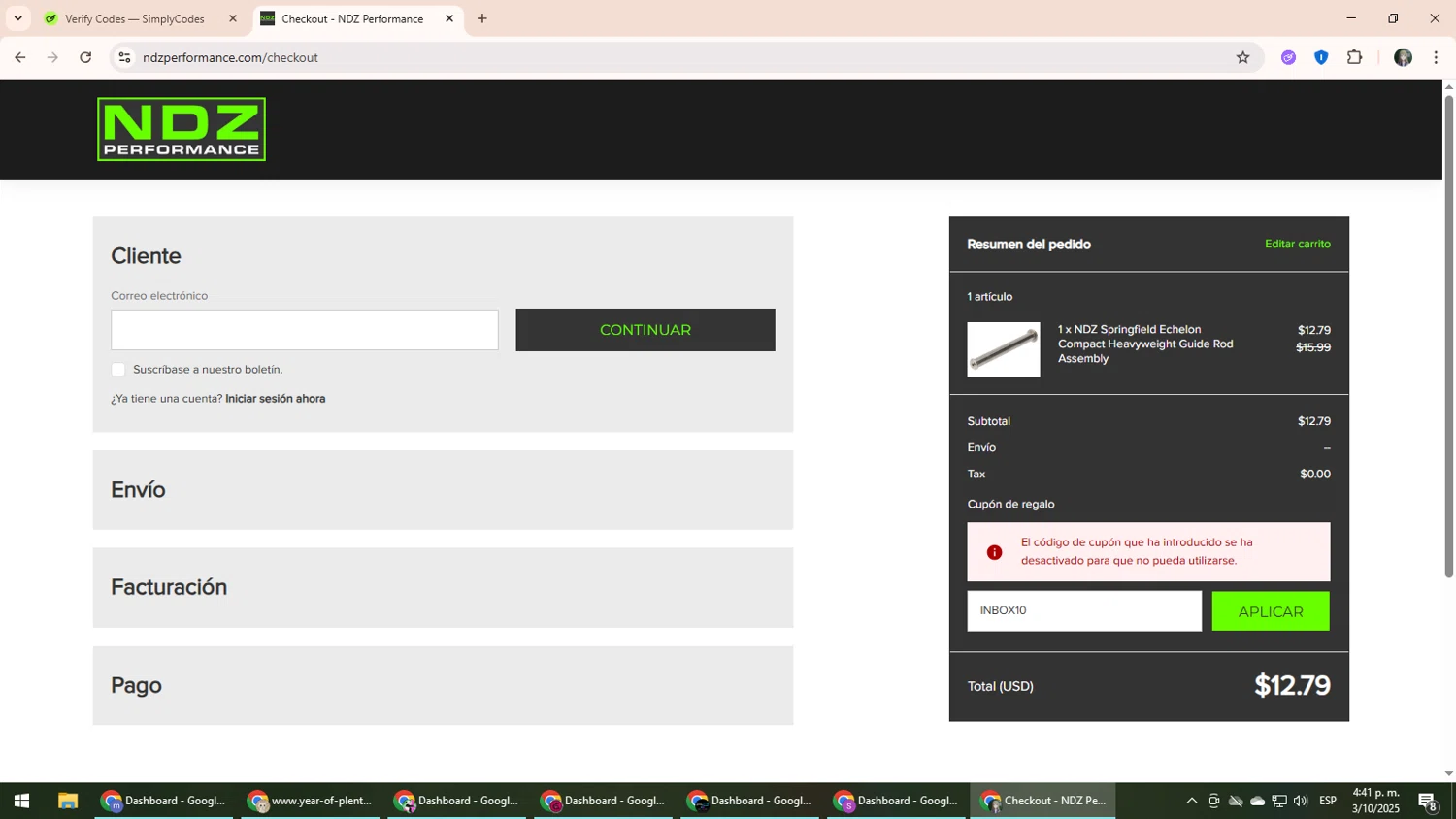Open the notification center icon
The image size is (1456, 819).
(1428, 802)
